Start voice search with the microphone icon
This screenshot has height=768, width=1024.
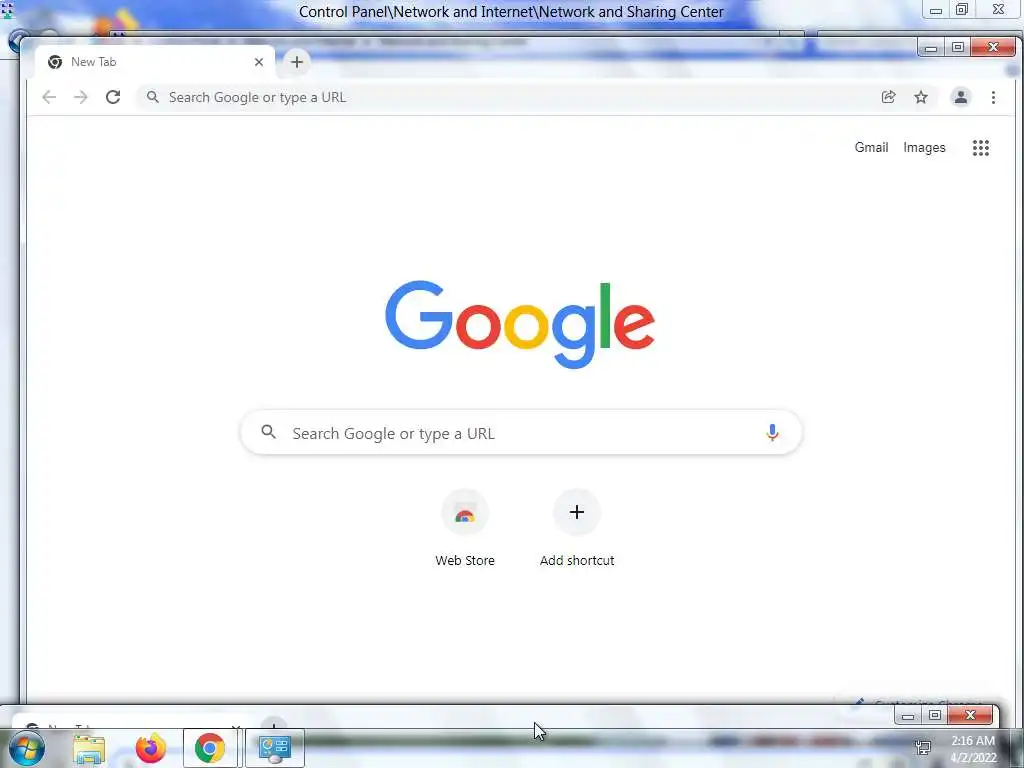tap(772, 432)
